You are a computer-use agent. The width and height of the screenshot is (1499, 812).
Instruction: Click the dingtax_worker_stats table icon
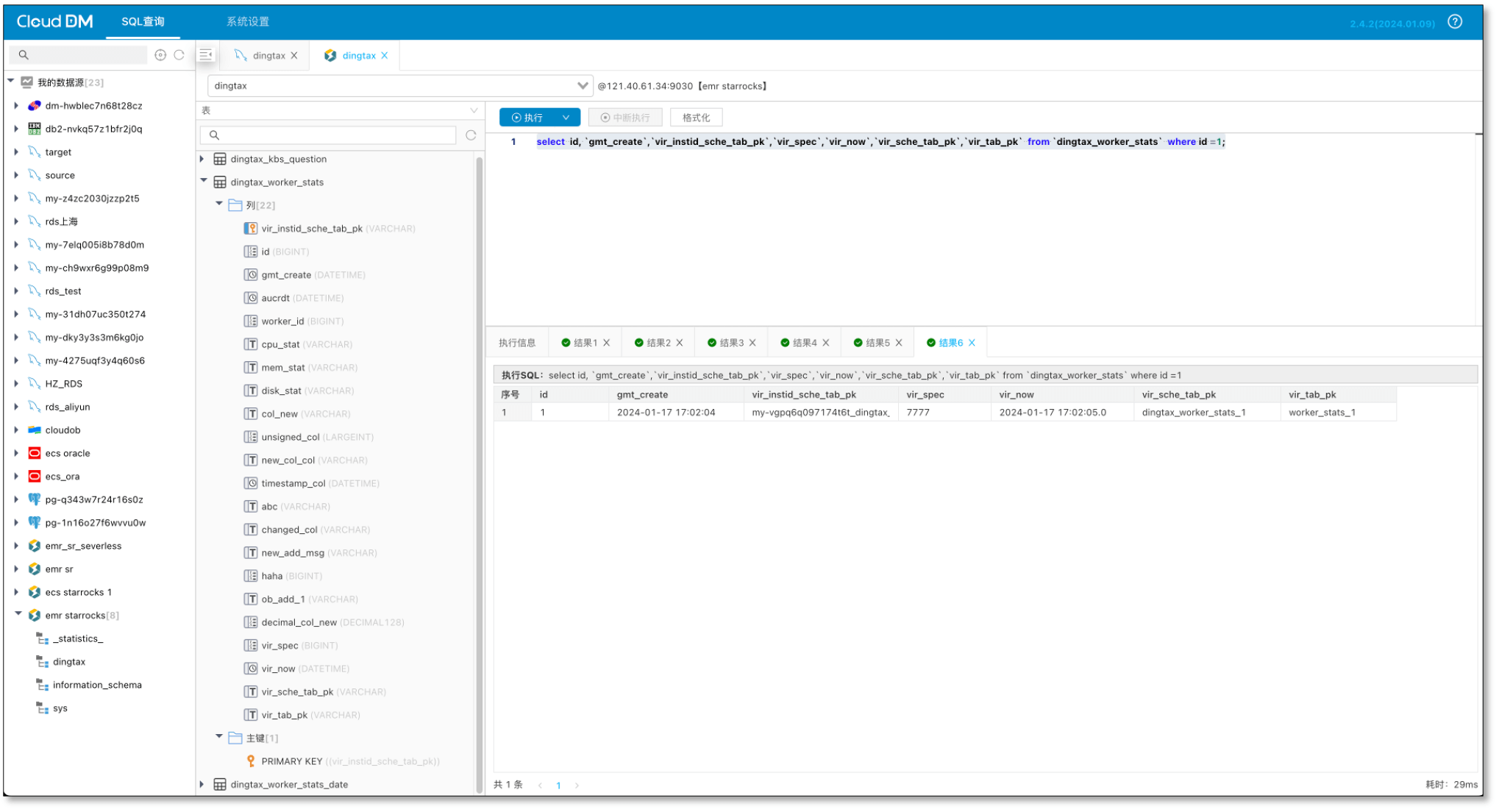click(x=220, y=182)
